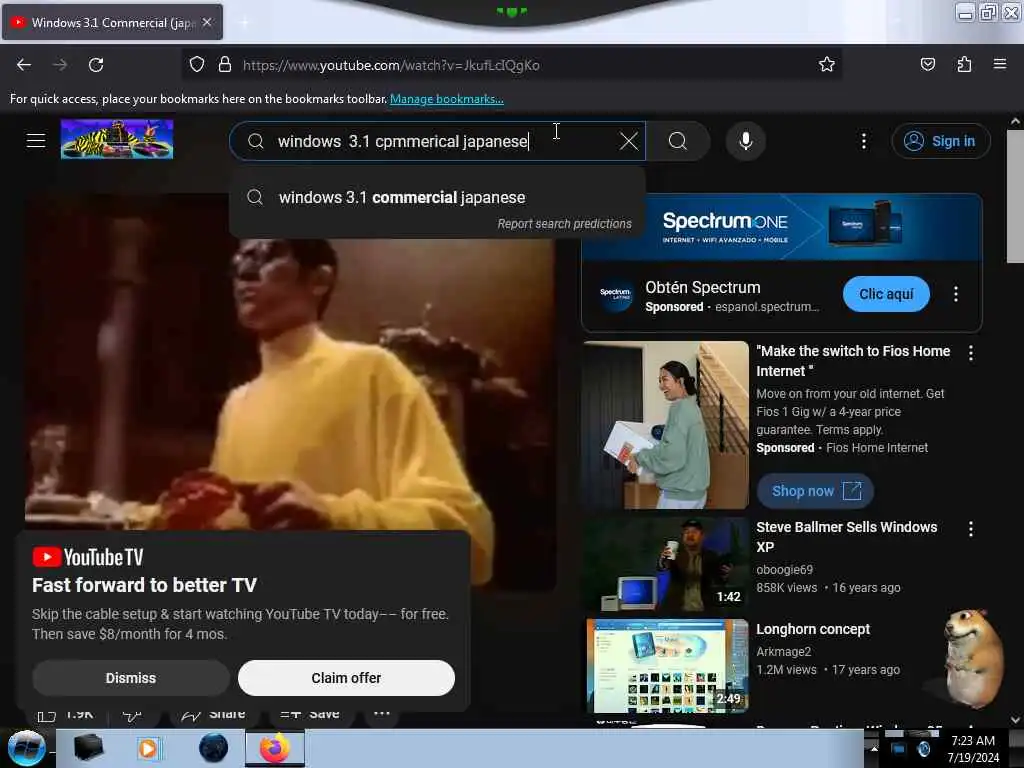Open the media player taskbar icon

point(149,748)
